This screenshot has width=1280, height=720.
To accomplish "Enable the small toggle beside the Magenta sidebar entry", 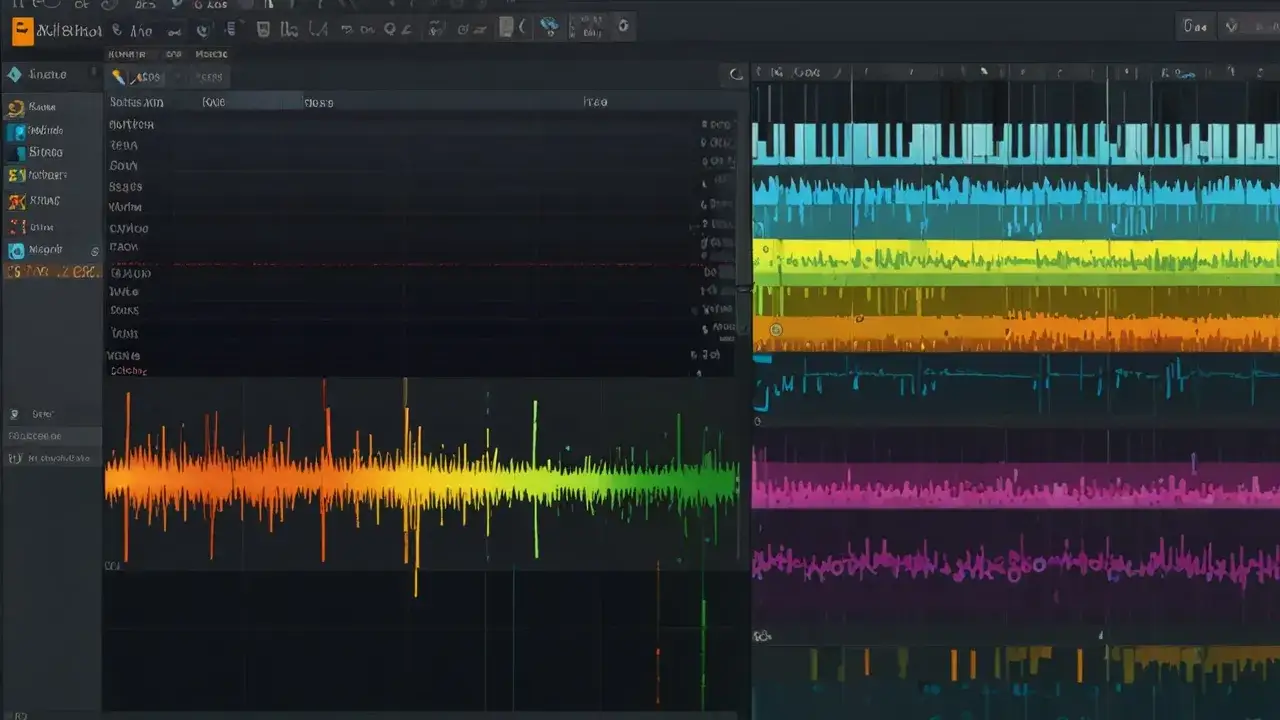I will tap(96, 250).
